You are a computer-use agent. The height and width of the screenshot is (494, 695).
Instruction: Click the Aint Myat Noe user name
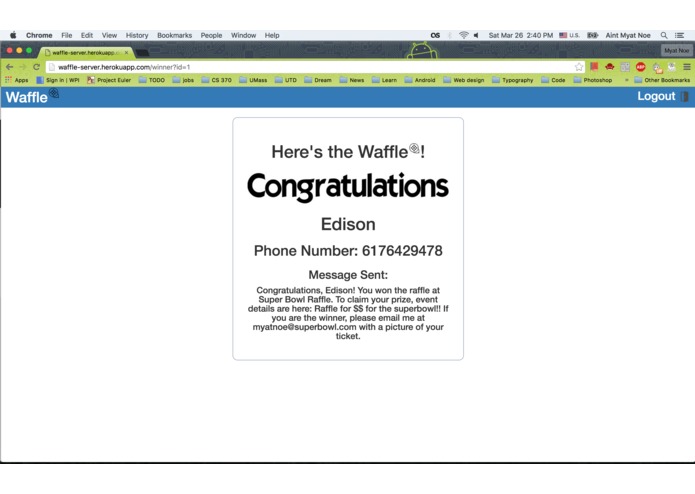(x=628, y=35)
